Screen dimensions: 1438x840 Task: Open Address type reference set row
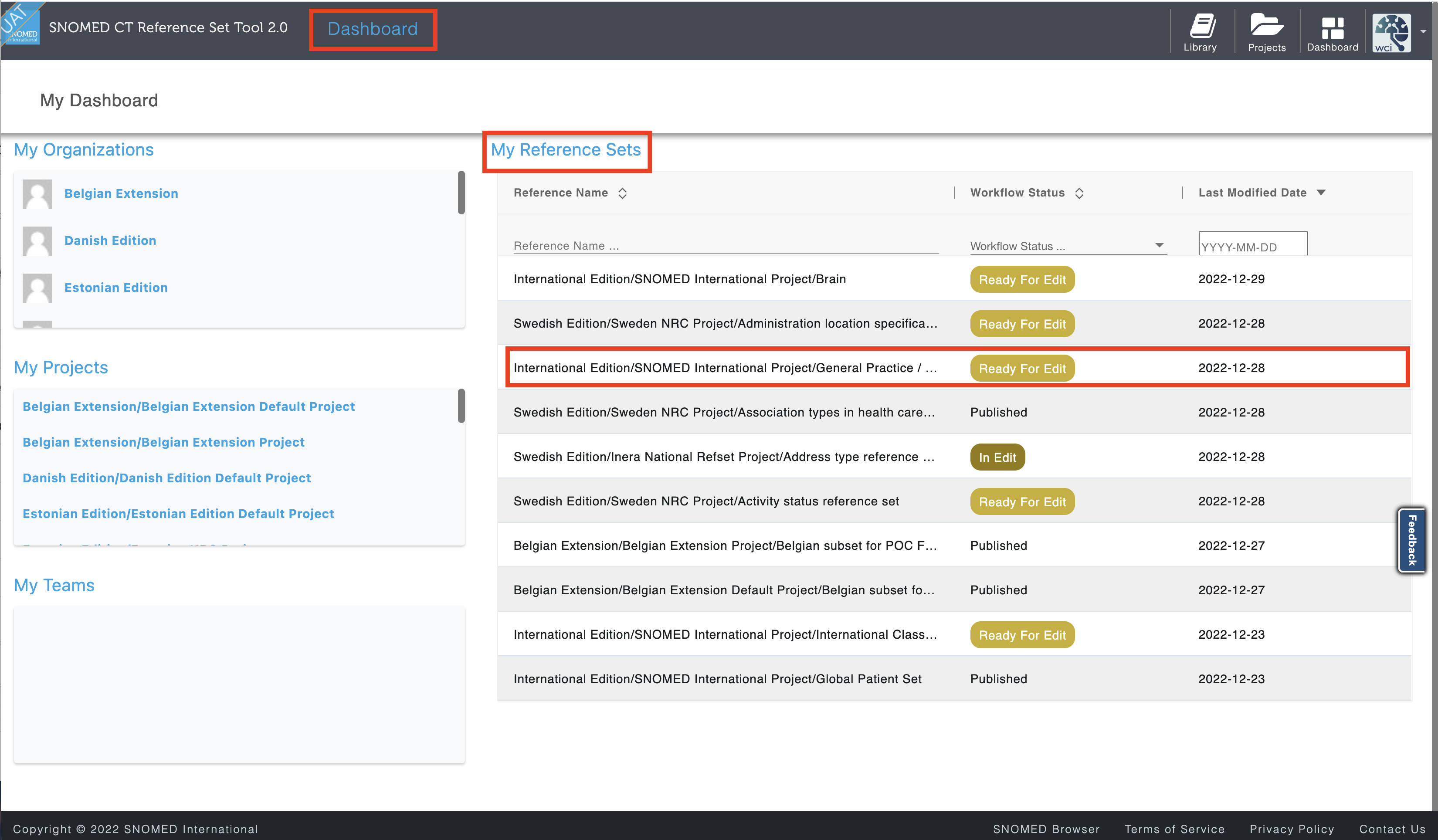pyautogui.click(x=954, y=457)
